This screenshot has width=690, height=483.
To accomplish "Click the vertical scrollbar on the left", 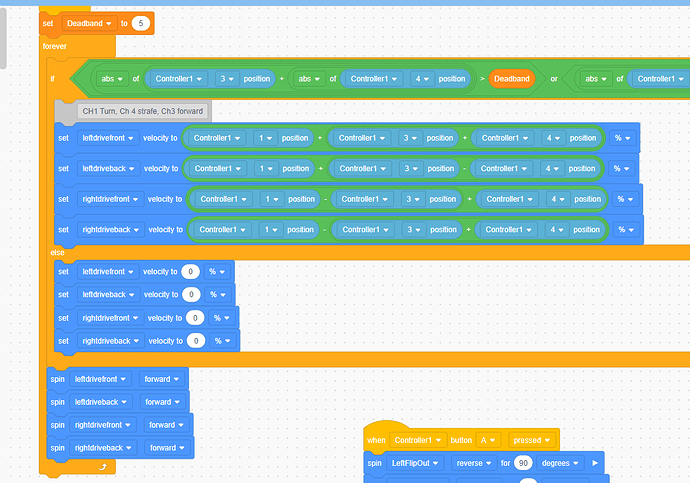I will pos(3,37).
